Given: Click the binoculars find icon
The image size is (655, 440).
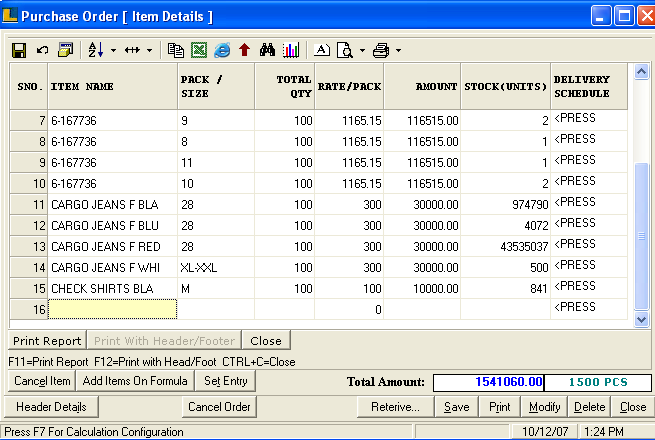Looking at the screenshot, I should (x=267, y=50).
